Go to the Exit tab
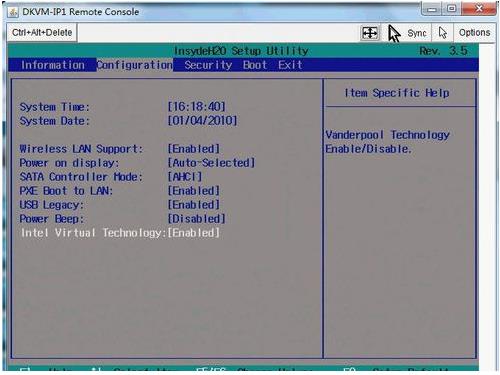Image resolution: width=500 pixels, height=375 pixels. click(290, 65)
